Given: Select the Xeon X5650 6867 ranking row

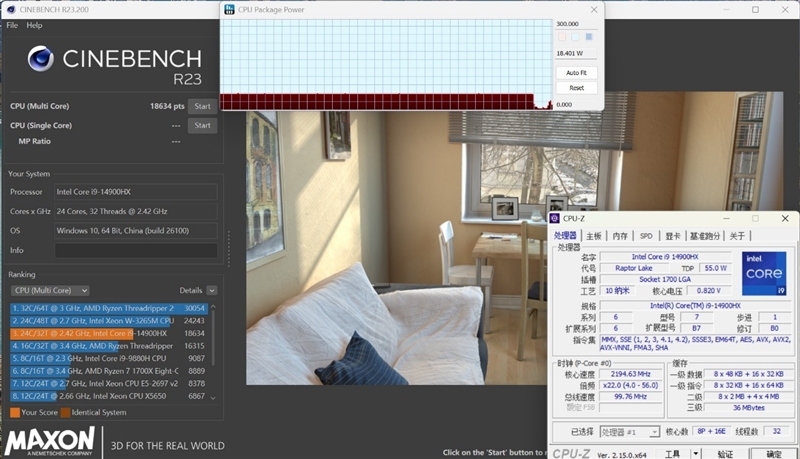Looking at the screenshot, I should 109,396.
